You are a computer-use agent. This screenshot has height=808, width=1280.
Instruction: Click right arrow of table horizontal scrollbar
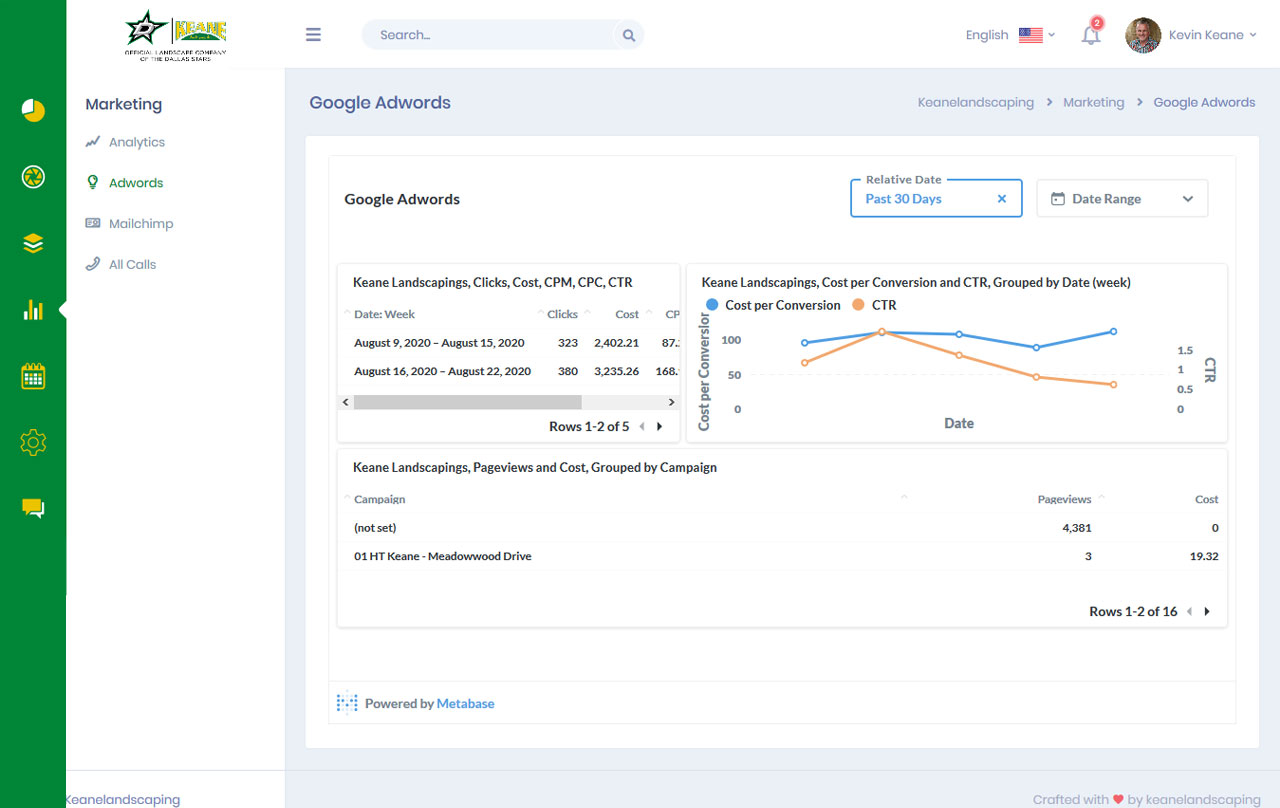672,402
